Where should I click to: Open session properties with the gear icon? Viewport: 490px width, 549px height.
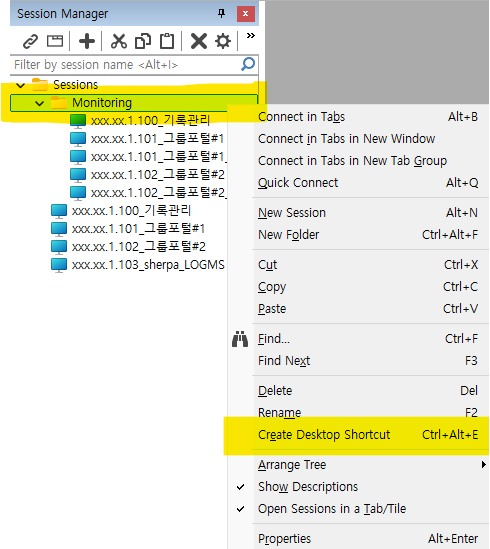pos(223,41)
